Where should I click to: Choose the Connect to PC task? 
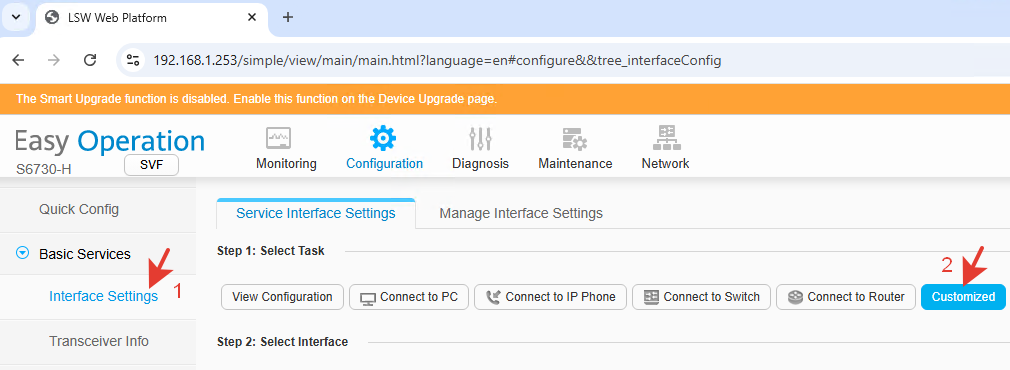pos(409,297)
